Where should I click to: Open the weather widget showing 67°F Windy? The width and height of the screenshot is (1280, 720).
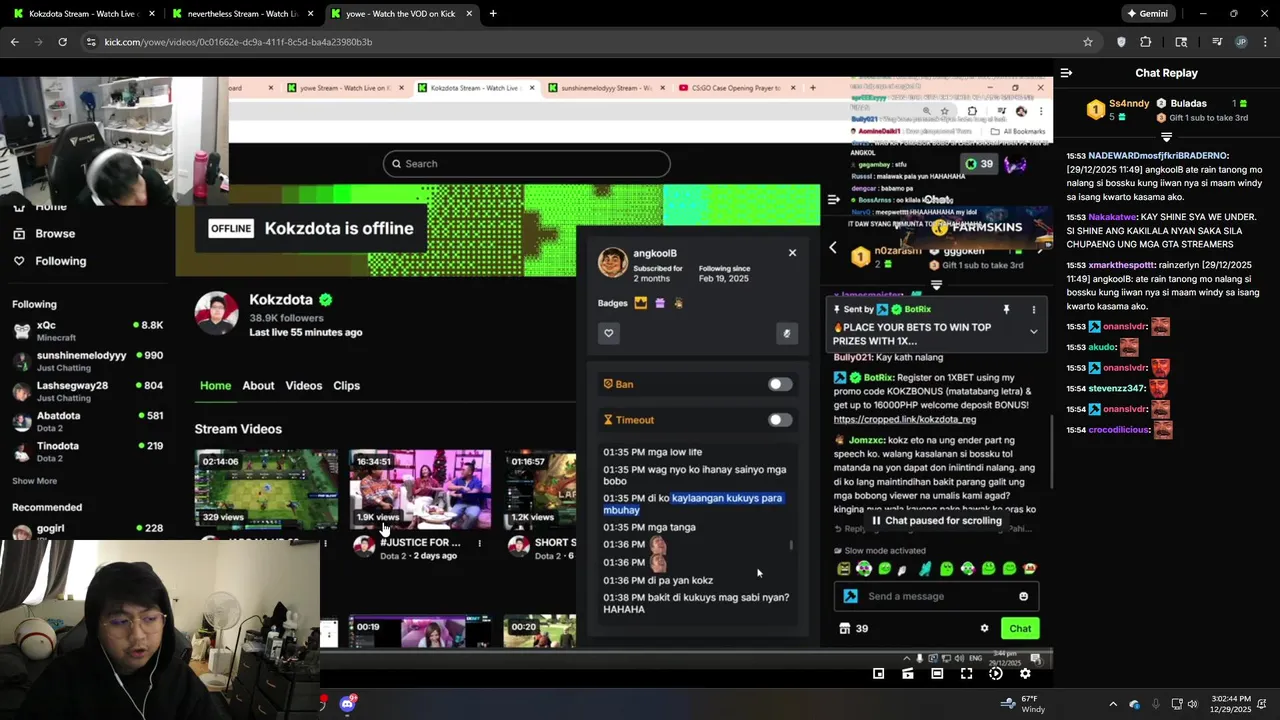point(1021,704)
